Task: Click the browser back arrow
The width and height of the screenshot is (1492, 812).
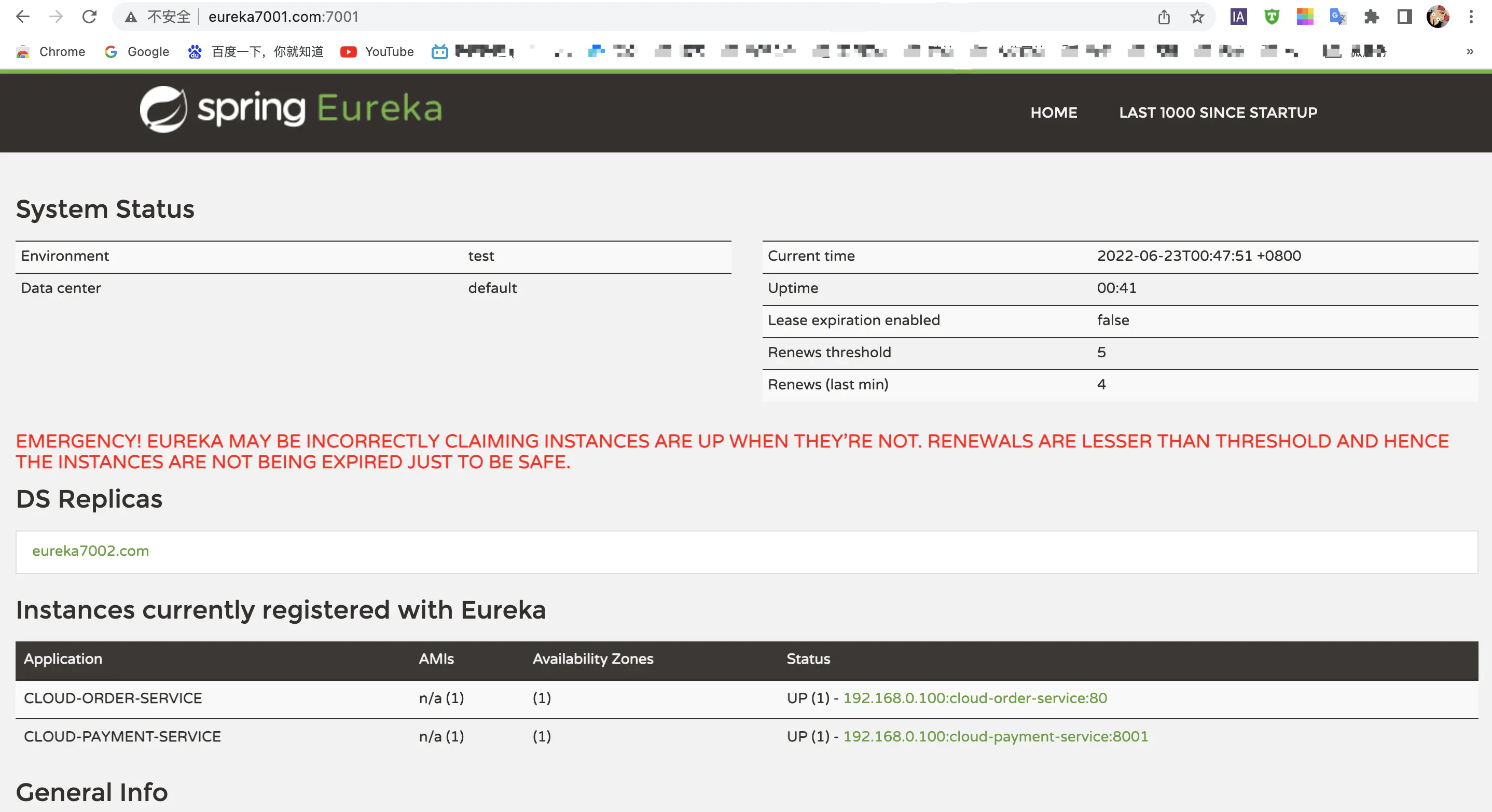Action: pos(23,17)
